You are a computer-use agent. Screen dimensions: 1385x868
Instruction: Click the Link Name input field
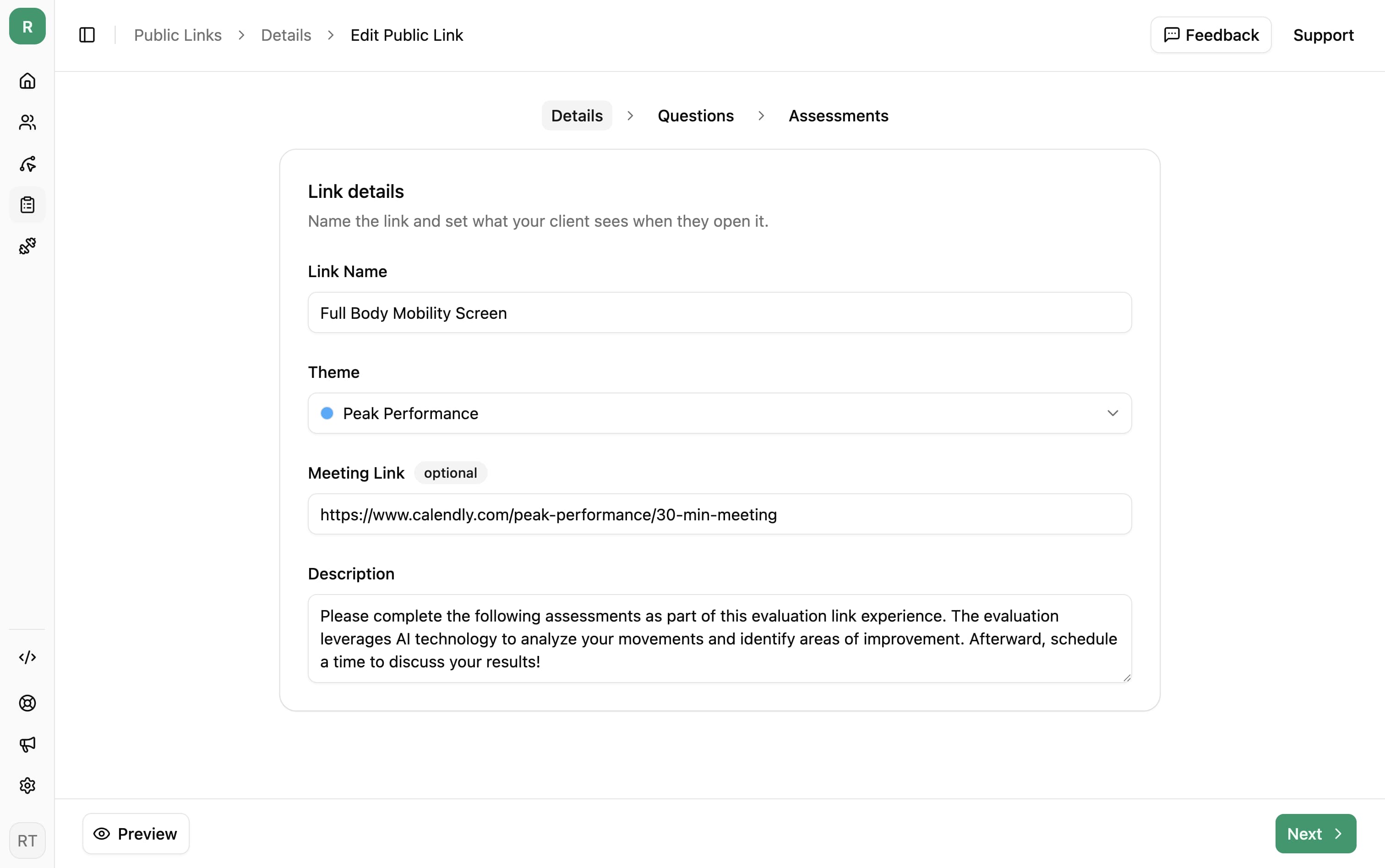tap(720, 313)
